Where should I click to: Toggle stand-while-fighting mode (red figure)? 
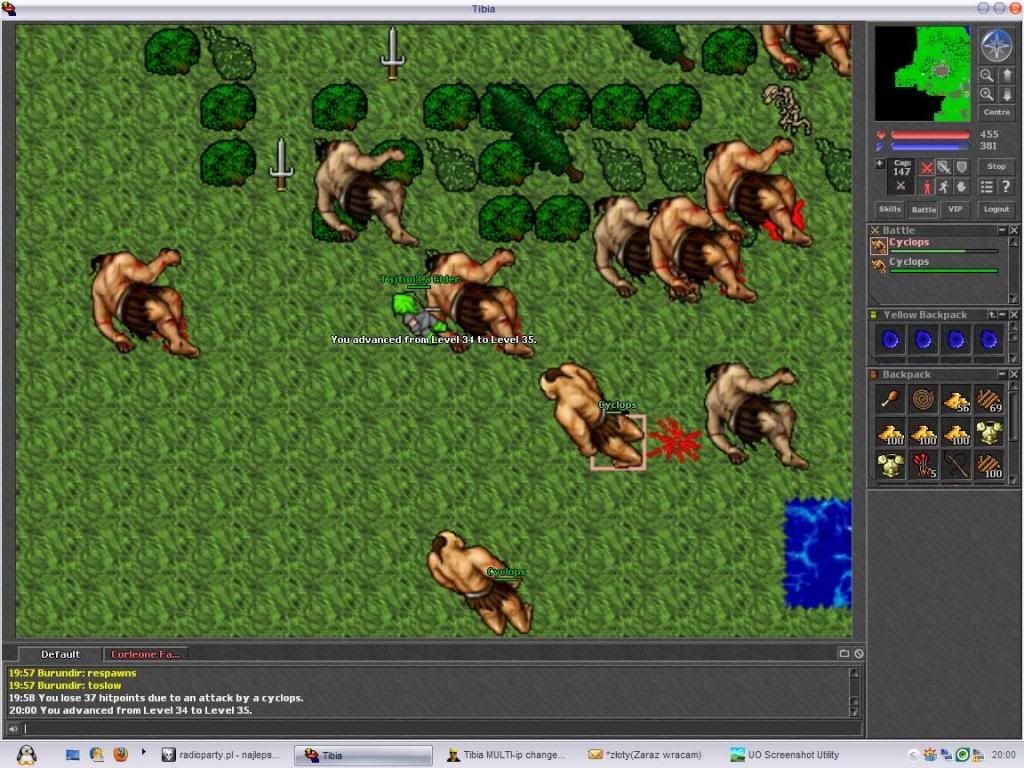tap(926, 187)
